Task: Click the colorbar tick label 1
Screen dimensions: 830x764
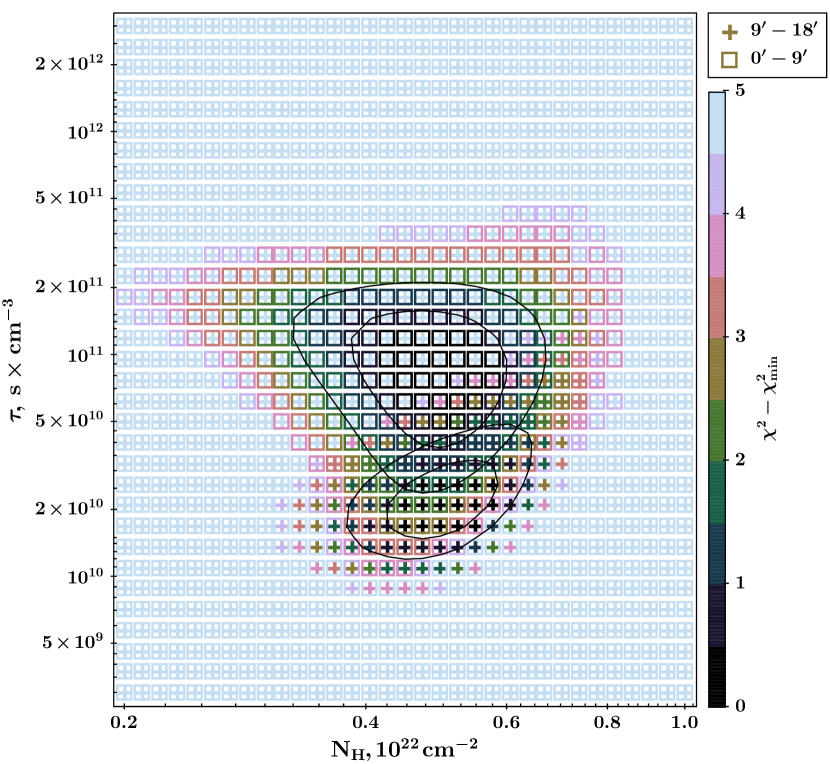Action: pos(740,582)
